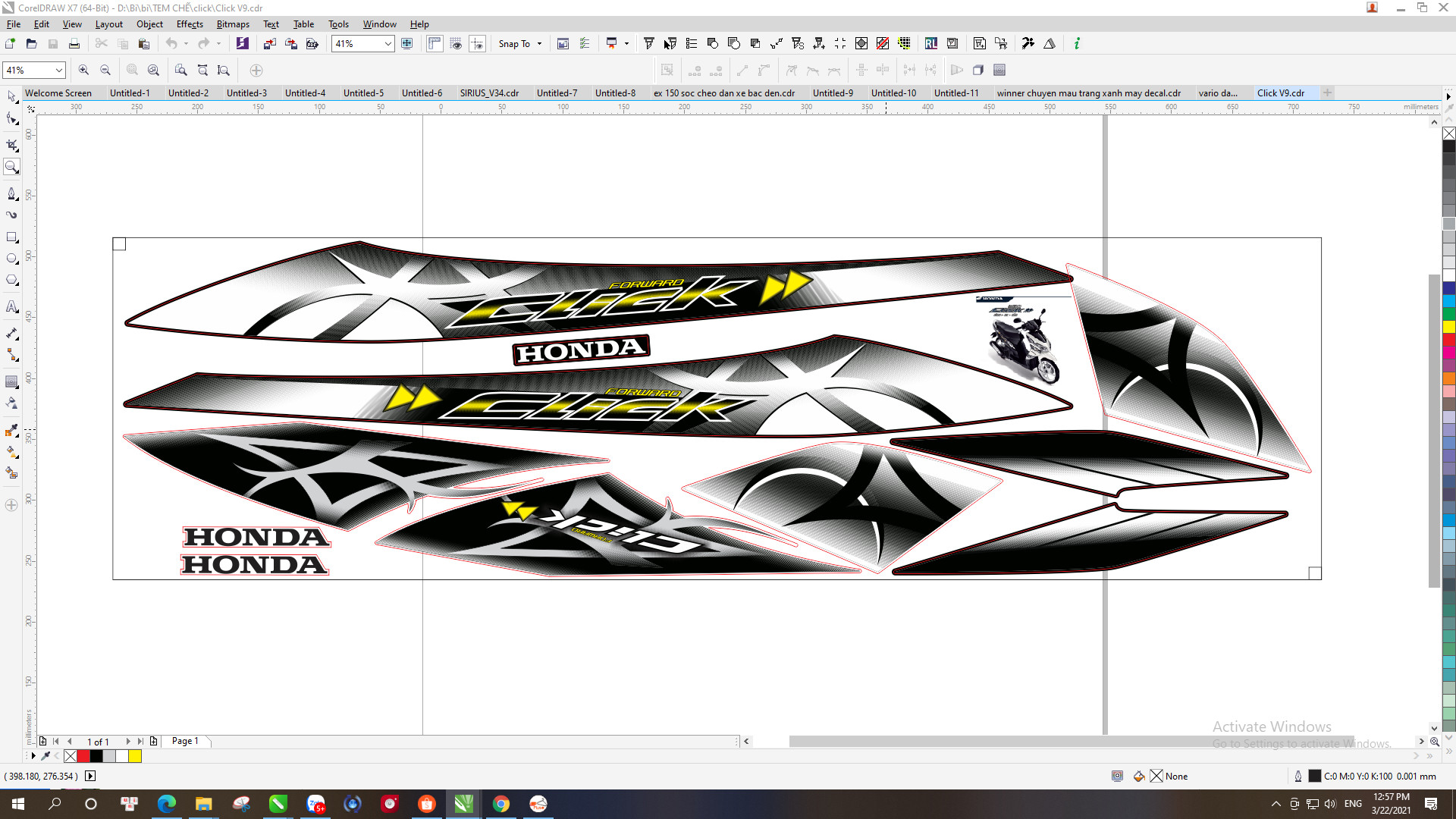Select the Page 1 tab
This screenshot has width=1456, height=819.
click(185, 741)
